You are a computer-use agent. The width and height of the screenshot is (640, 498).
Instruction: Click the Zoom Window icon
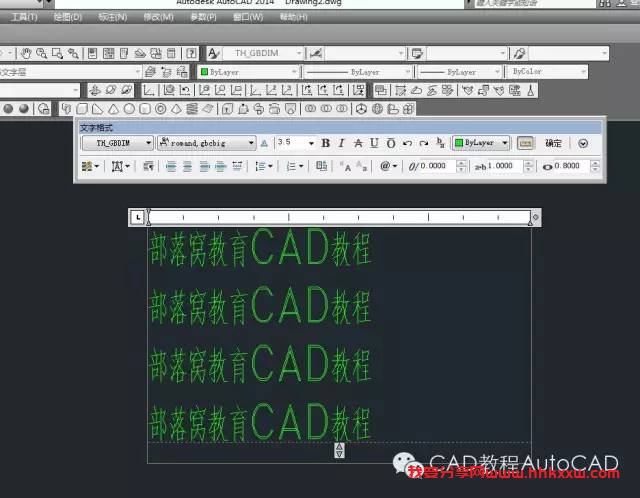click(x=57, y=53)
